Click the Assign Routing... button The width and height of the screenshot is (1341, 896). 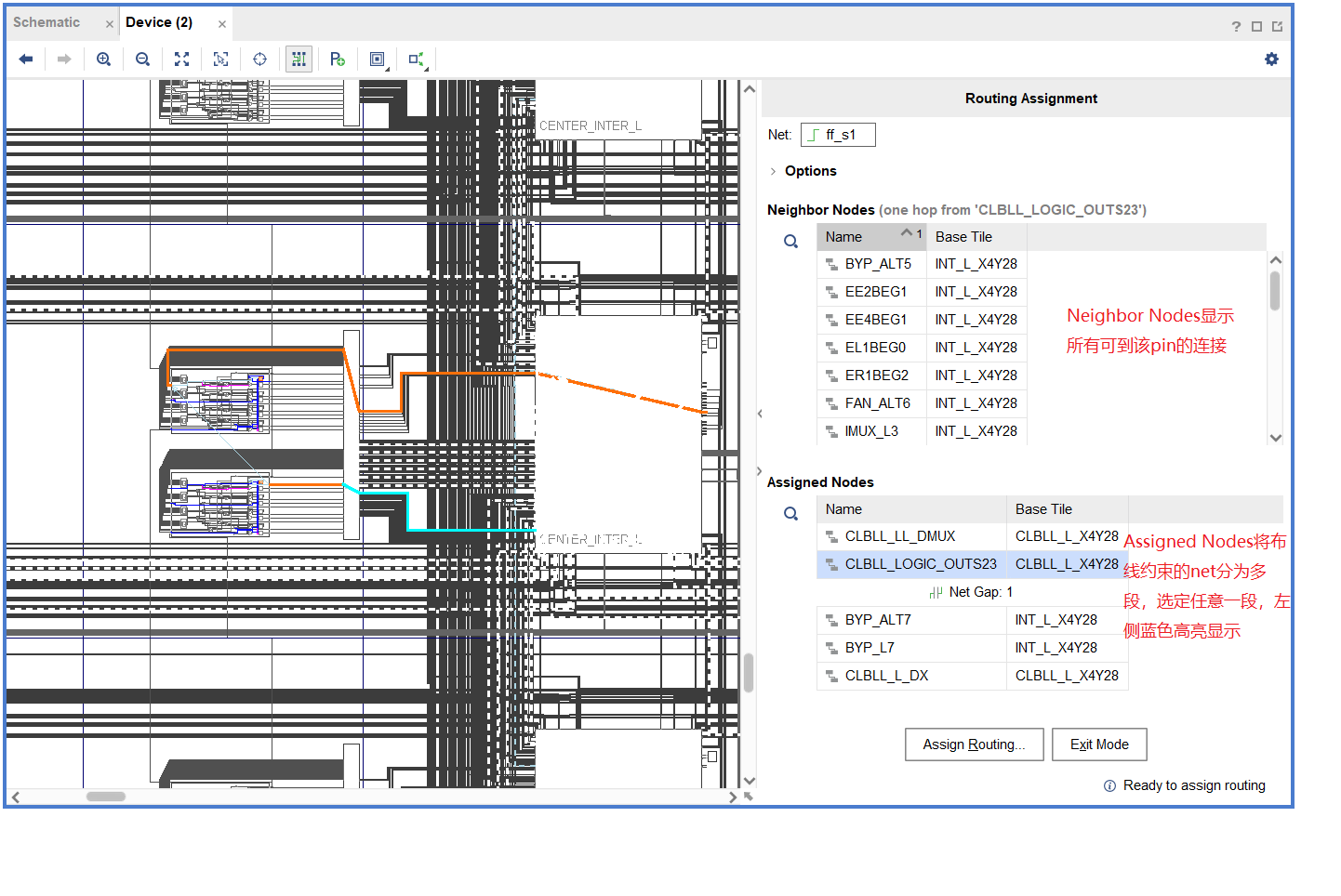(974, 744)
